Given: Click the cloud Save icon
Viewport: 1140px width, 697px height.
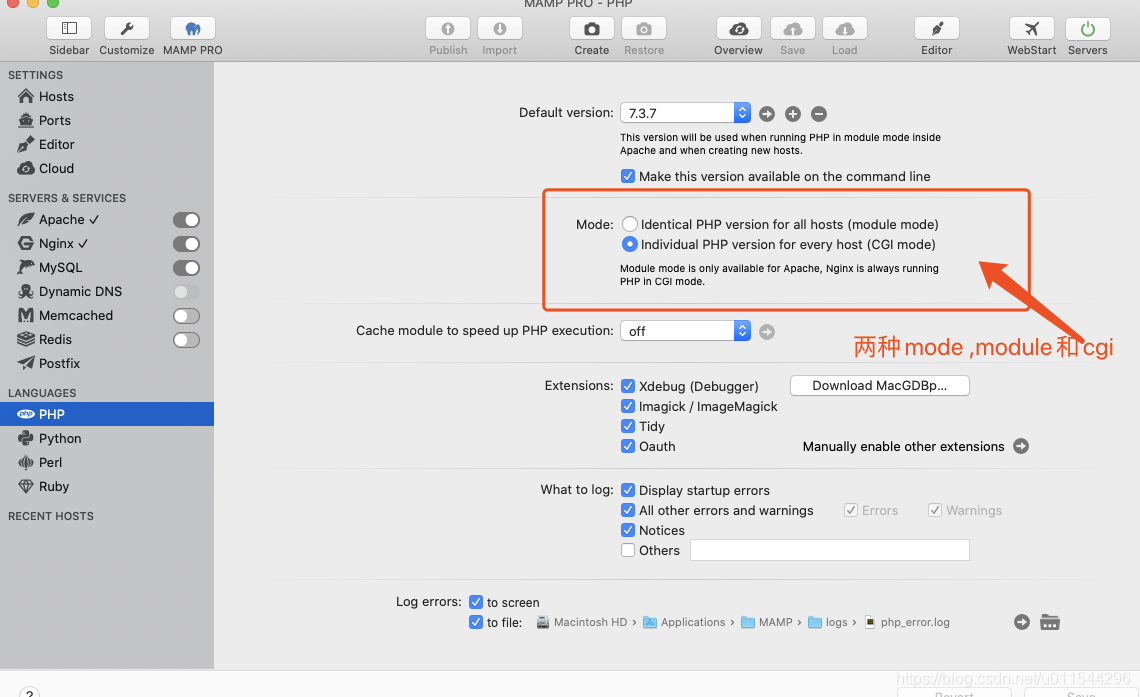Looking at the screenshot, I should tap(792, 28).
